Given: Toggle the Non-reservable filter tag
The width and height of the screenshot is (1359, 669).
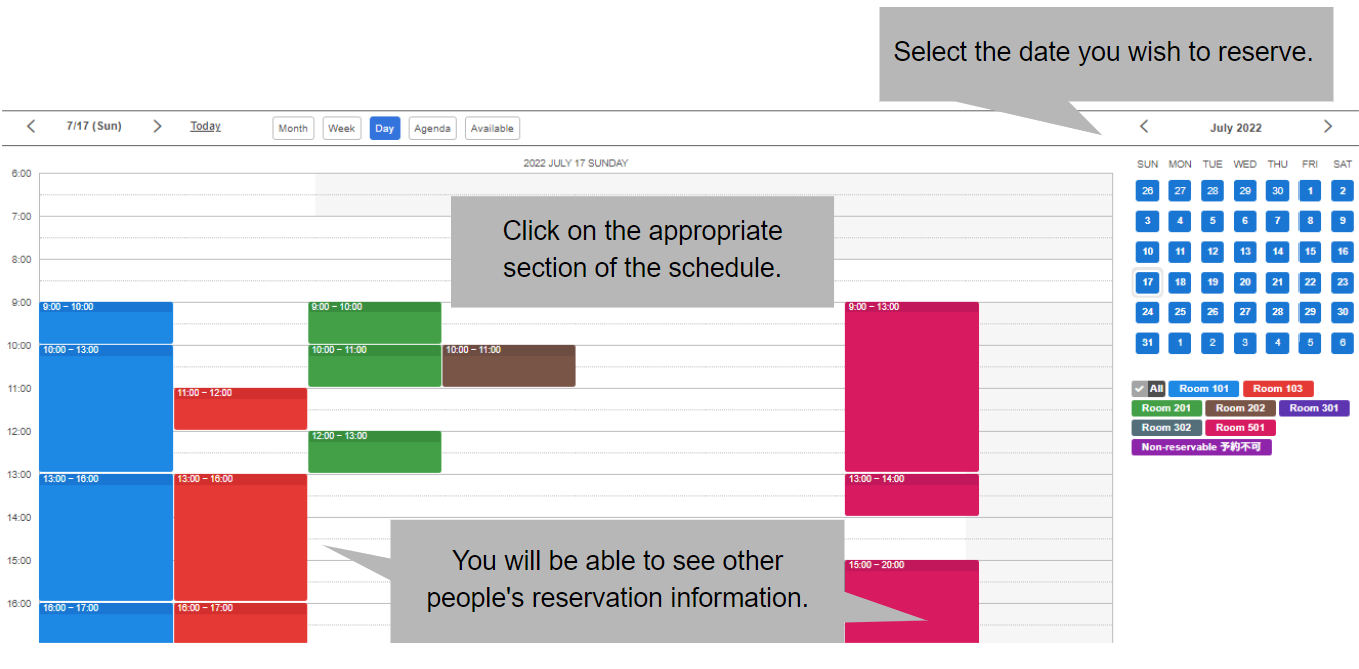Looking at the screenshot, I should tap(1201, 447).
